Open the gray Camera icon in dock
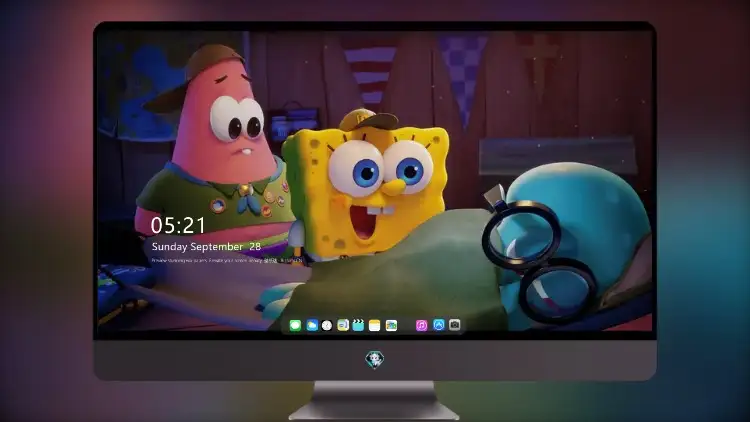This screenshot has width=750, height=422. tap(455, 325)
